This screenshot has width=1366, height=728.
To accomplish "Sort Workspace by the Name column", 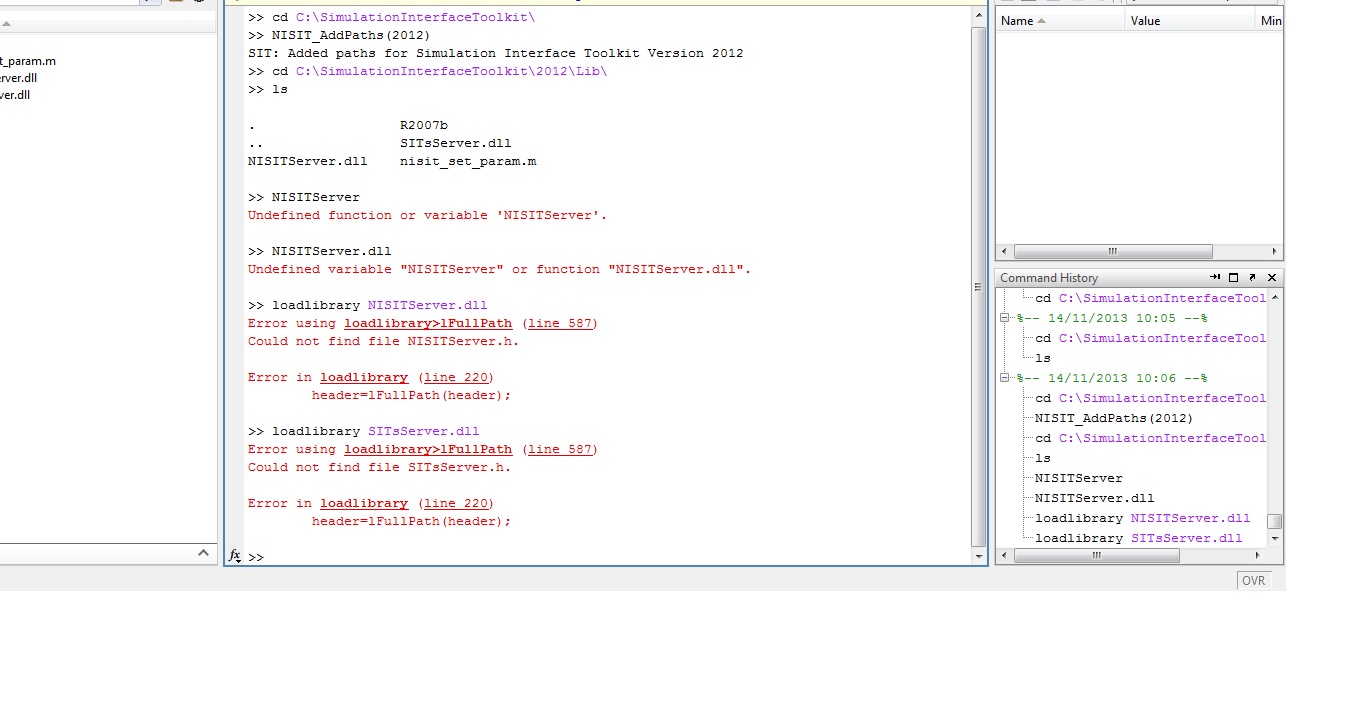I will [1060, 21].
